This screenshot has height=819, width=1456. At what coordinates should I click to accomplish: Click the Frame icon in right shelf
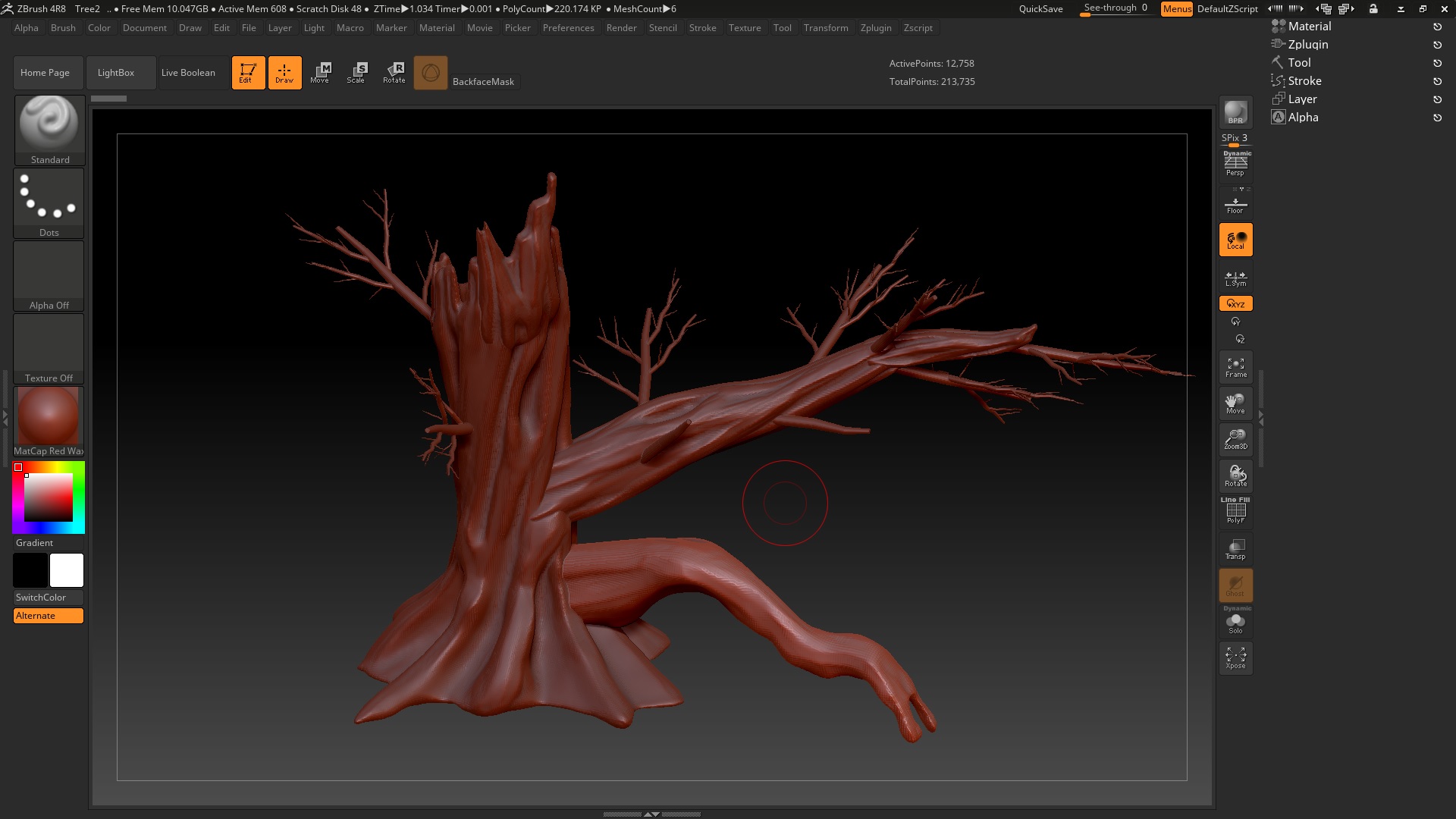coord(1235,367)
